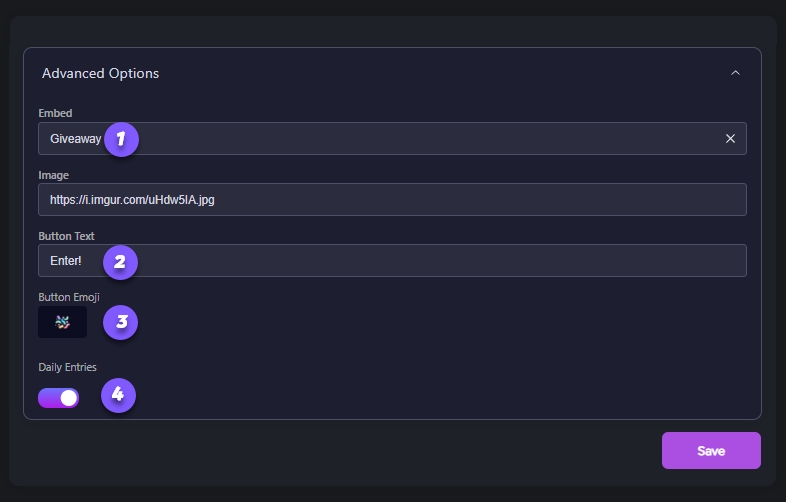Click the number 4 badge marker
The height and width of the screenshot is (502, 786).
point(118,395)
